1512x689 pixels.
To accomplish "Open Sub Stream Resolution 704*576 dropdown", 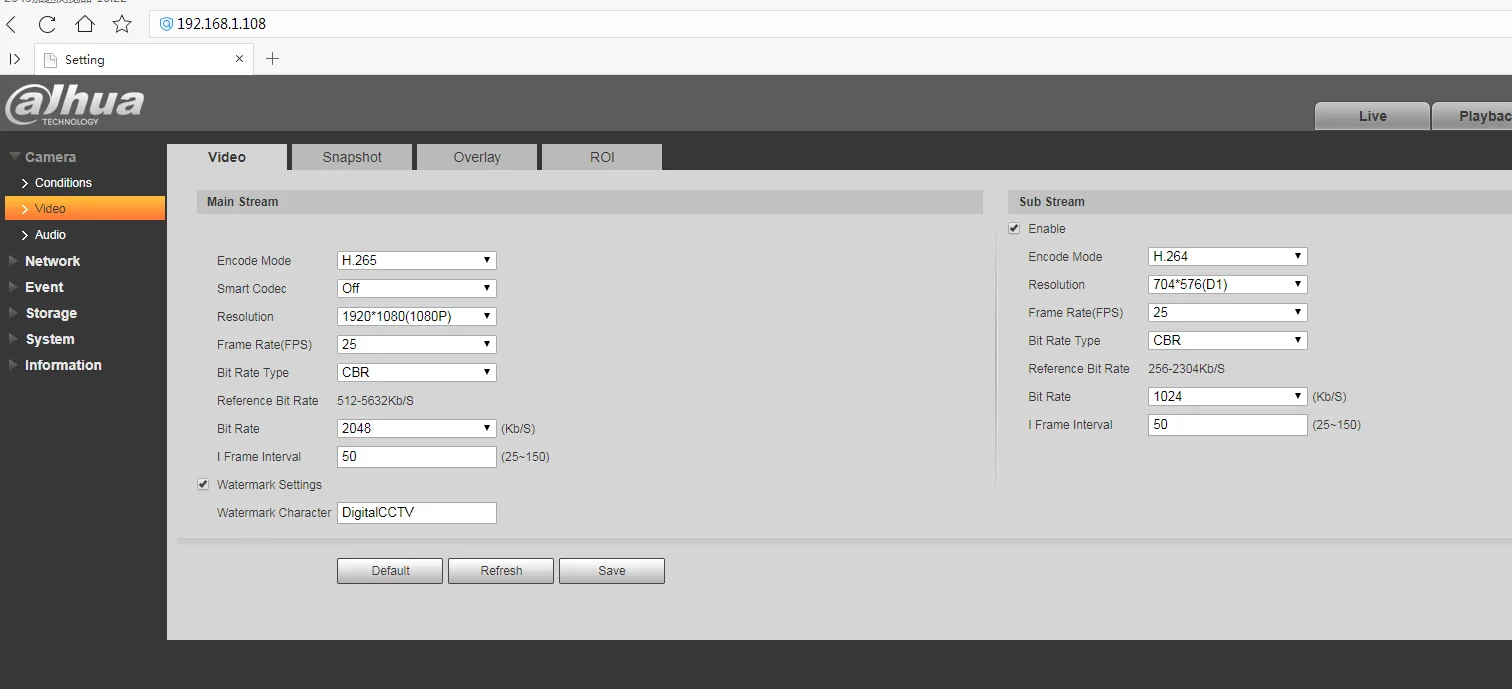I will (1228, 284).
